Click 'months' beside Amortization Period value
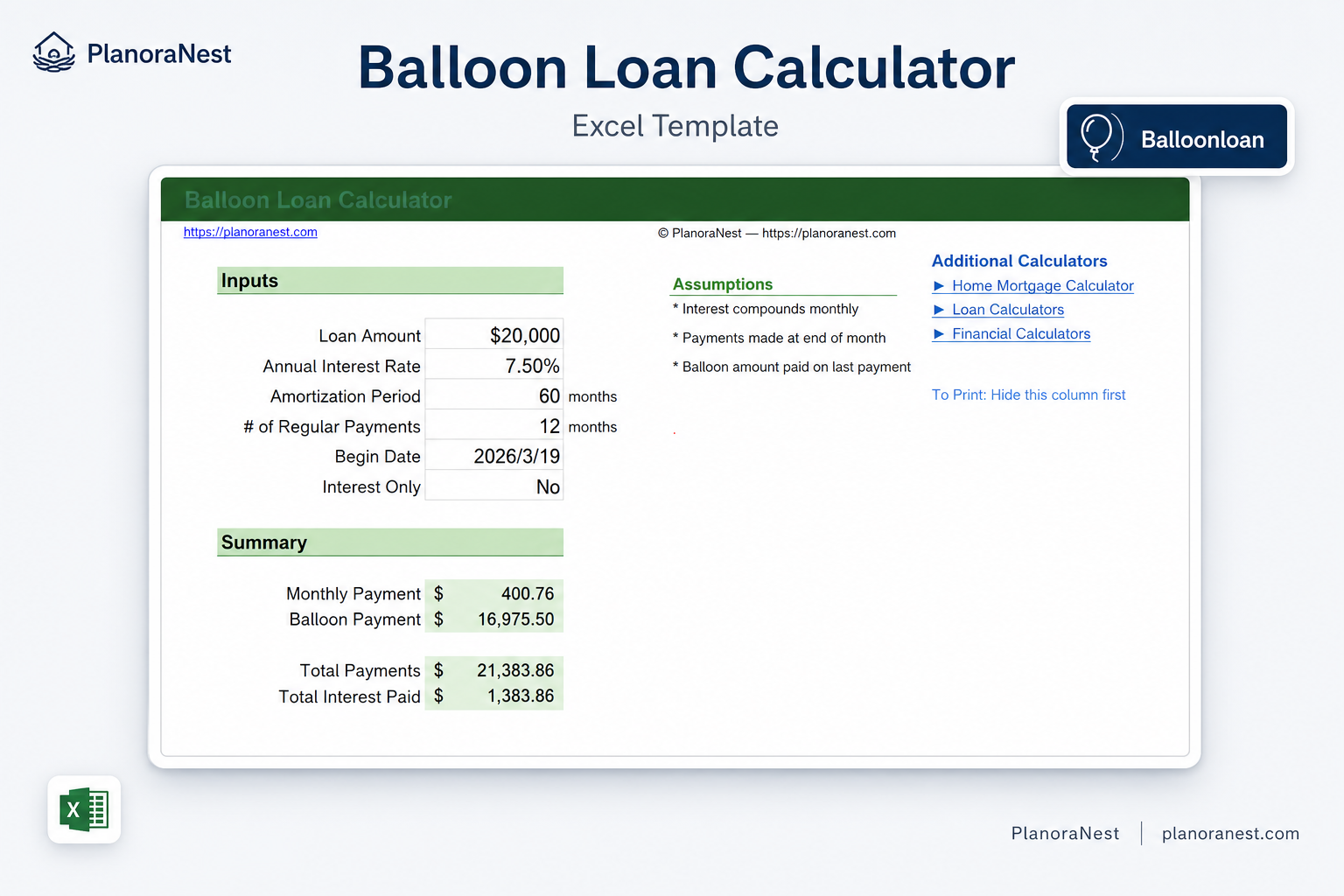1344x896 pixels. click(592, 397)
